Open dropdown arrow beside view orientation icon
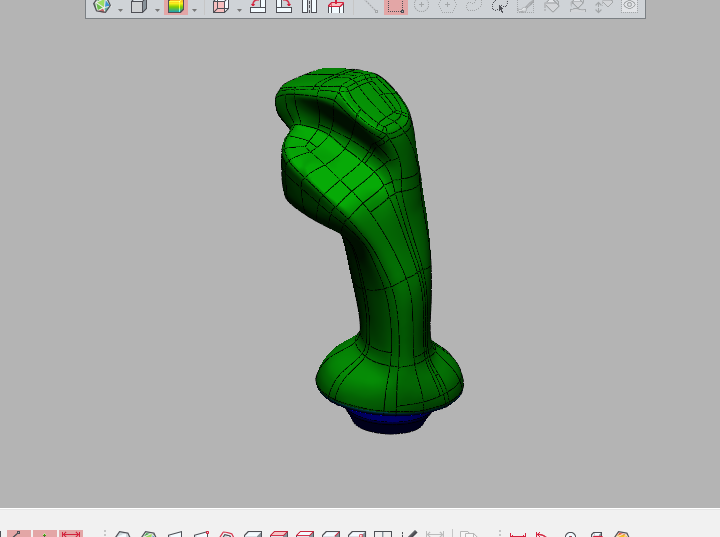This screenshot has height=537, width=720. tap(120, 9)
